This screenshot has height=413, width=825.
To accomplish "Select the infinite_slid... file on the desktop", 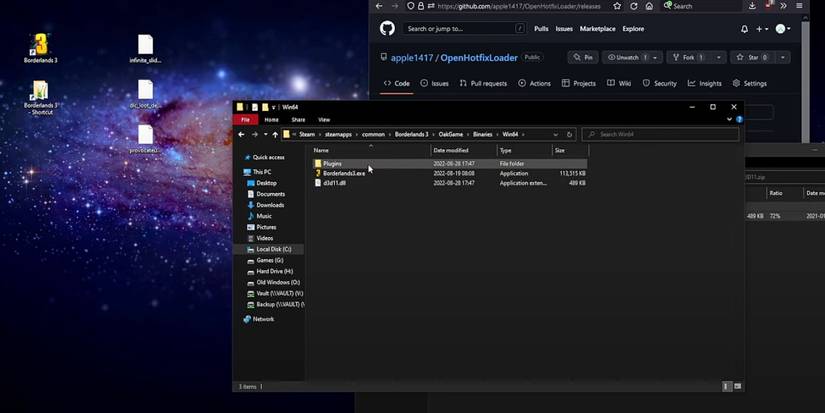I will coord(145,49).
